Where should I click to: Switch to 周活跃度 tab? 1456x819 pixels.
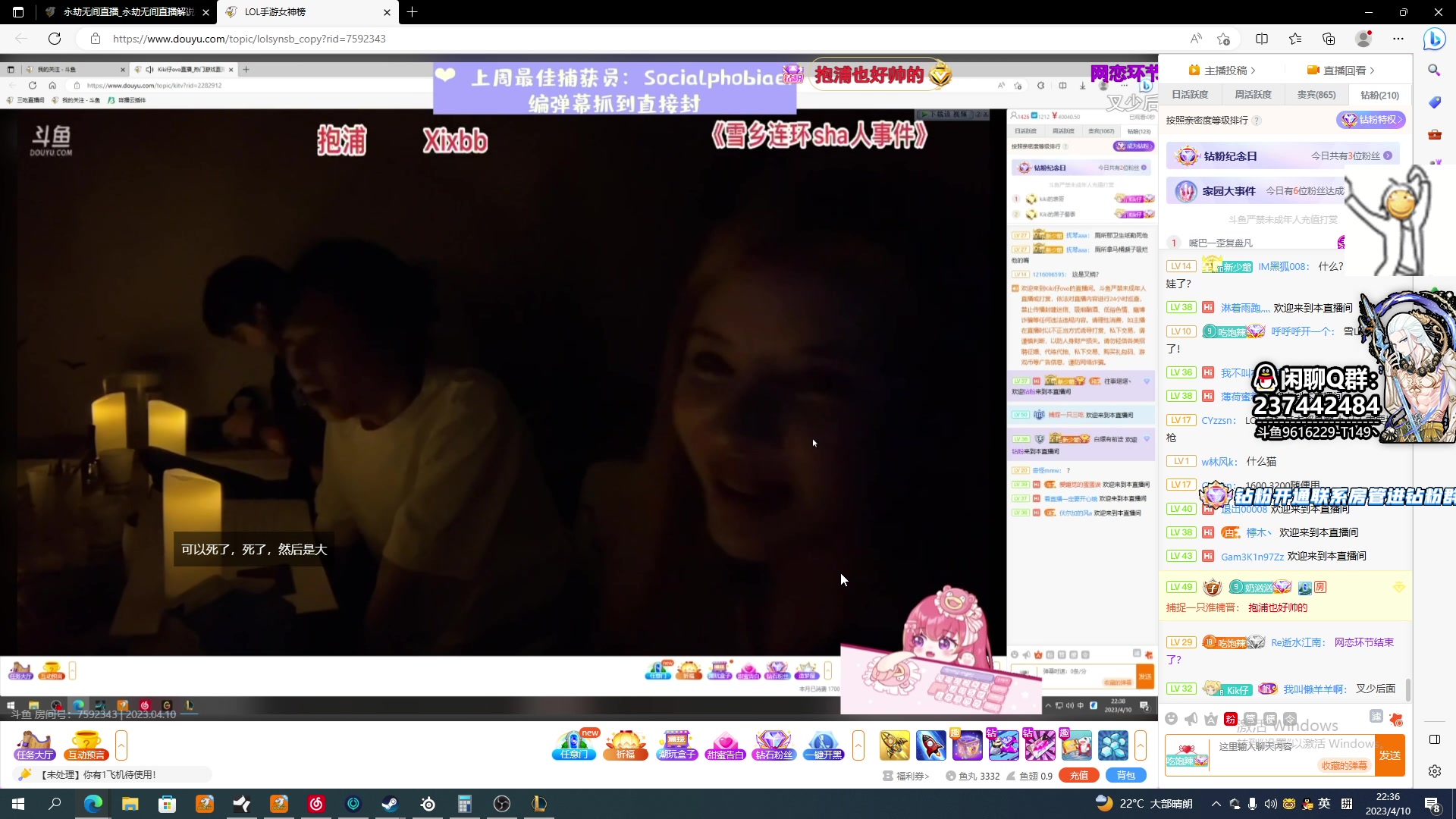[x=1253, y=95]
